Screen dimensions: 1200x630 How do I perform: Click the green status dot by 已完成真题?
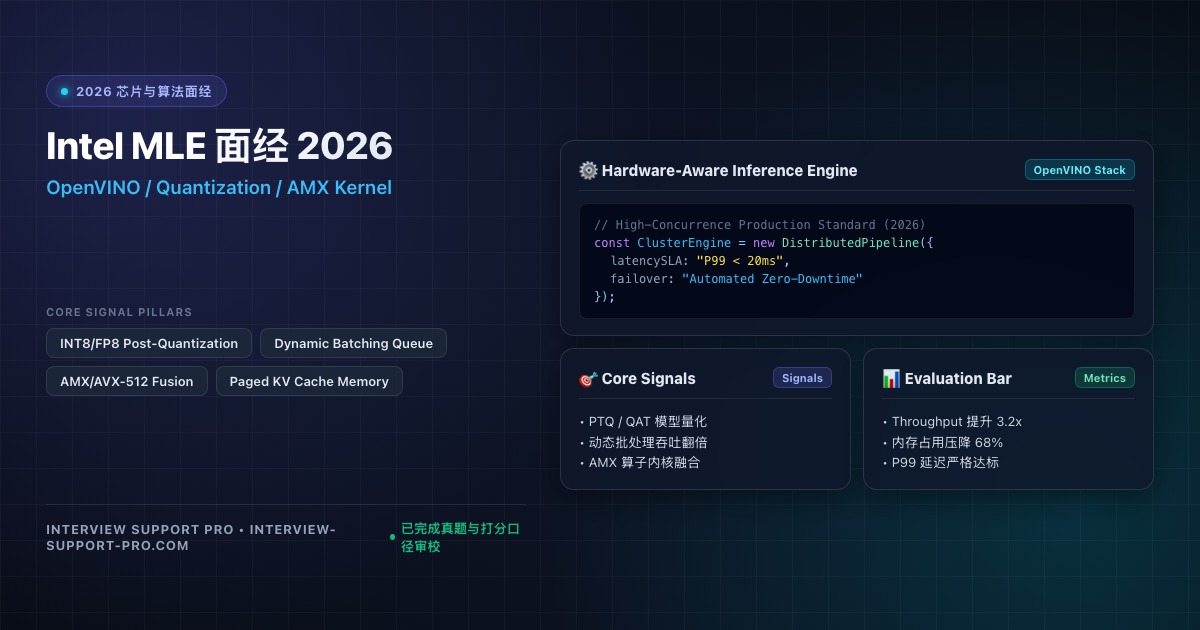[392, 537]
